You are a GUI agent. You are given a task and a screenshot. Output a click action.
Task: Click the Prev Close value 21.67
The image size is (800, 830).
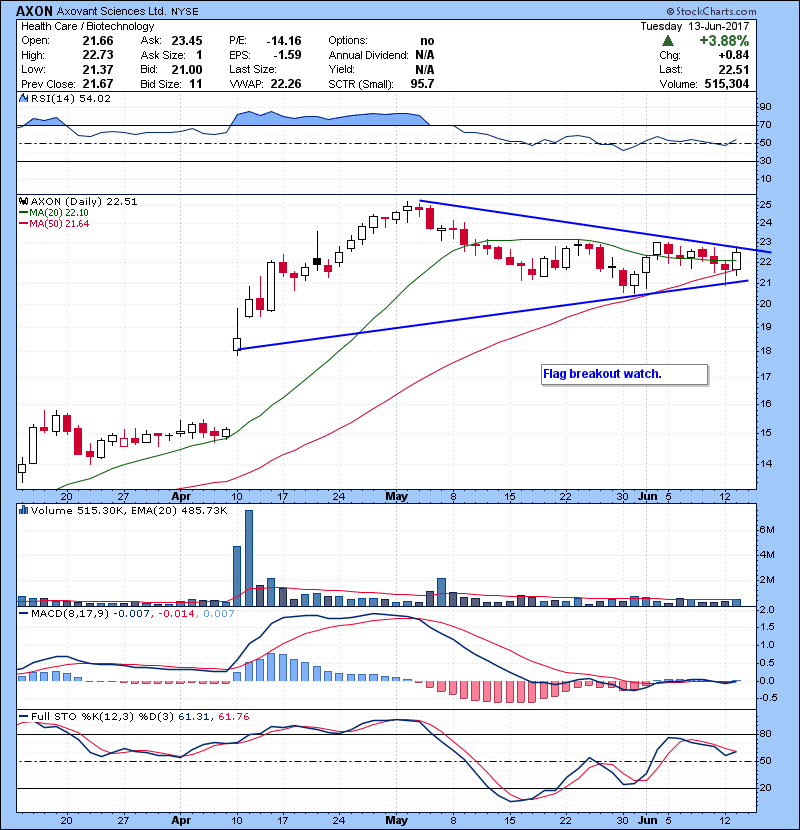(98, 84)
